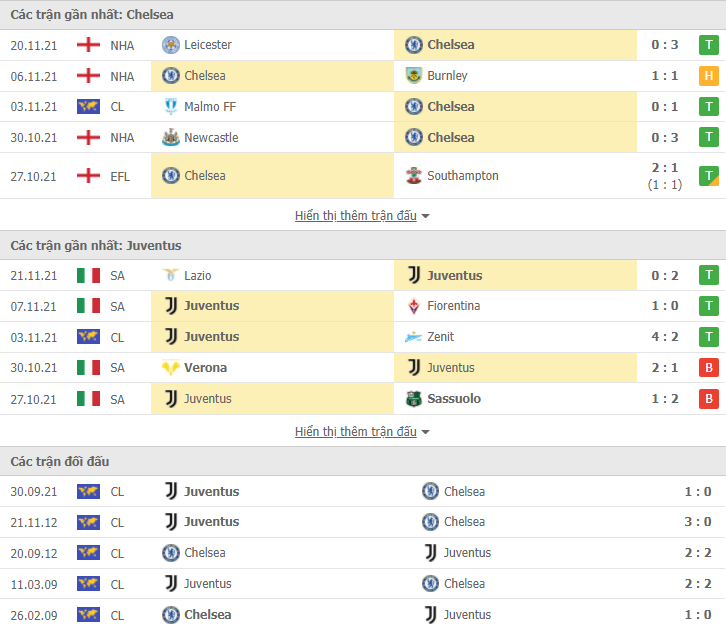Click the England flag next to EFL

[88, 176]
